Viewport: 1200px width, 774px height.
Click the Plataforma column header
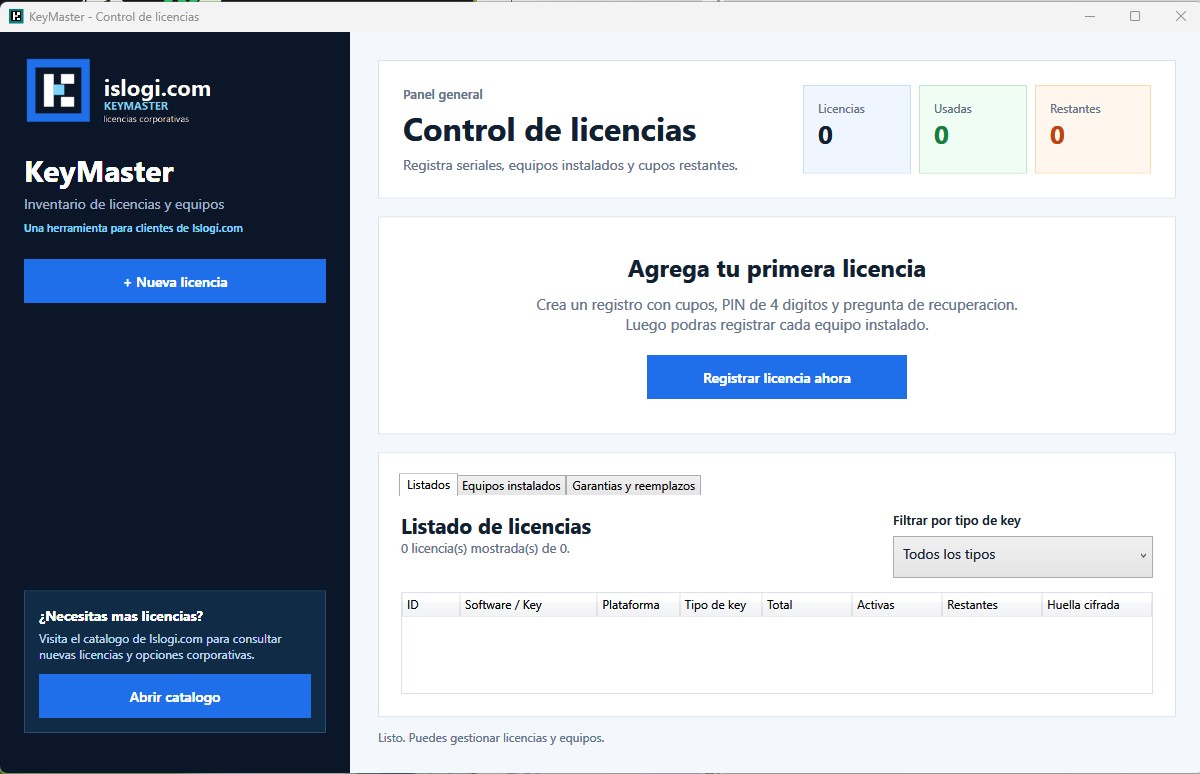pyautogui.click(x=638, y=605)
